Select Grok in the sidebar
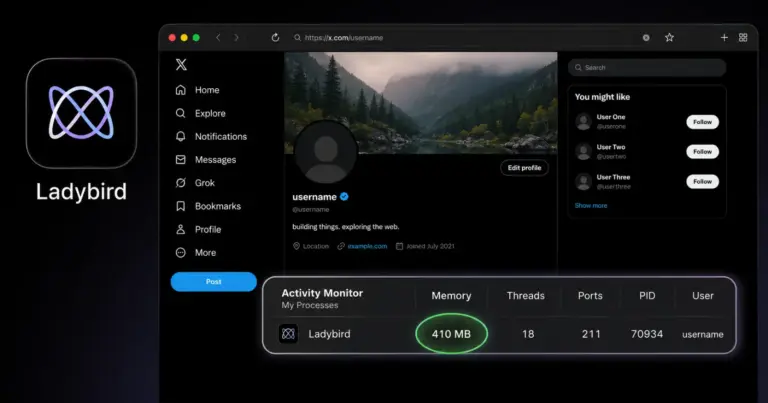The image size is (768, 403). click(195, 183)
